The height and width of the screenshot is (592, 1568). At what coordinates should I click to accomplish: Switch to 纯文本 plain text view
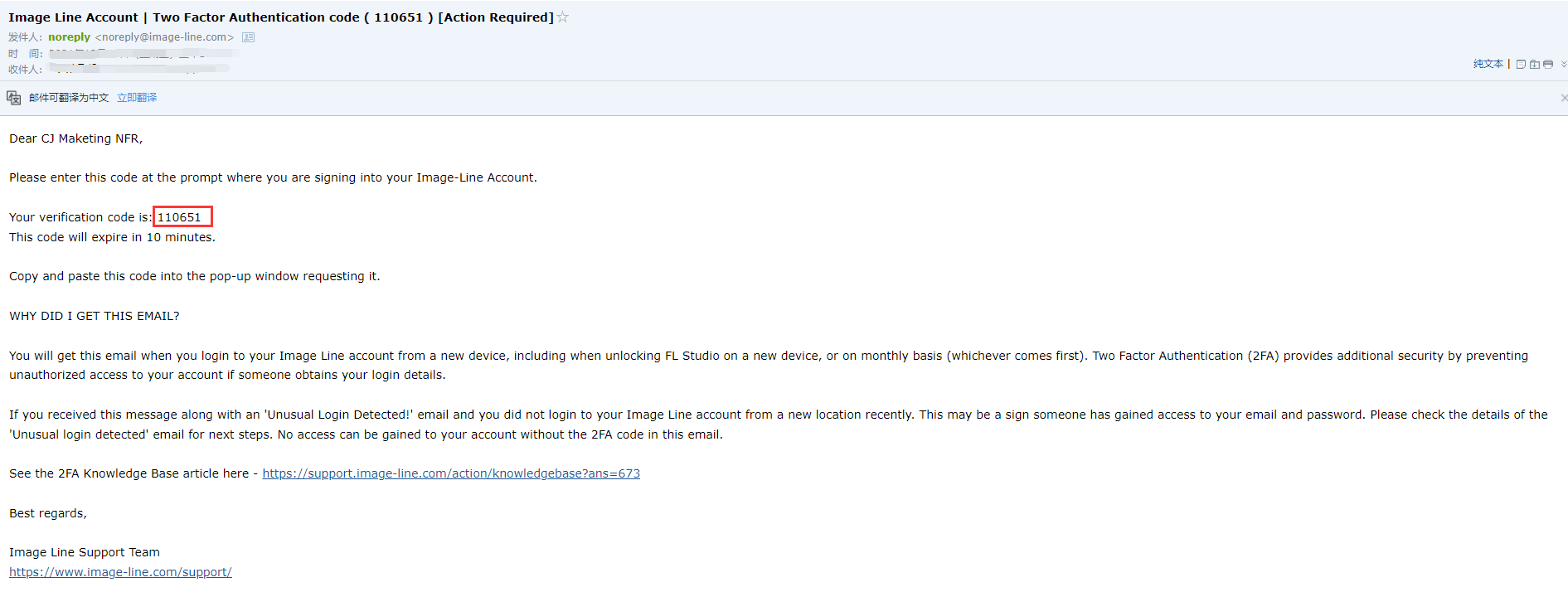click(1488, 64)
